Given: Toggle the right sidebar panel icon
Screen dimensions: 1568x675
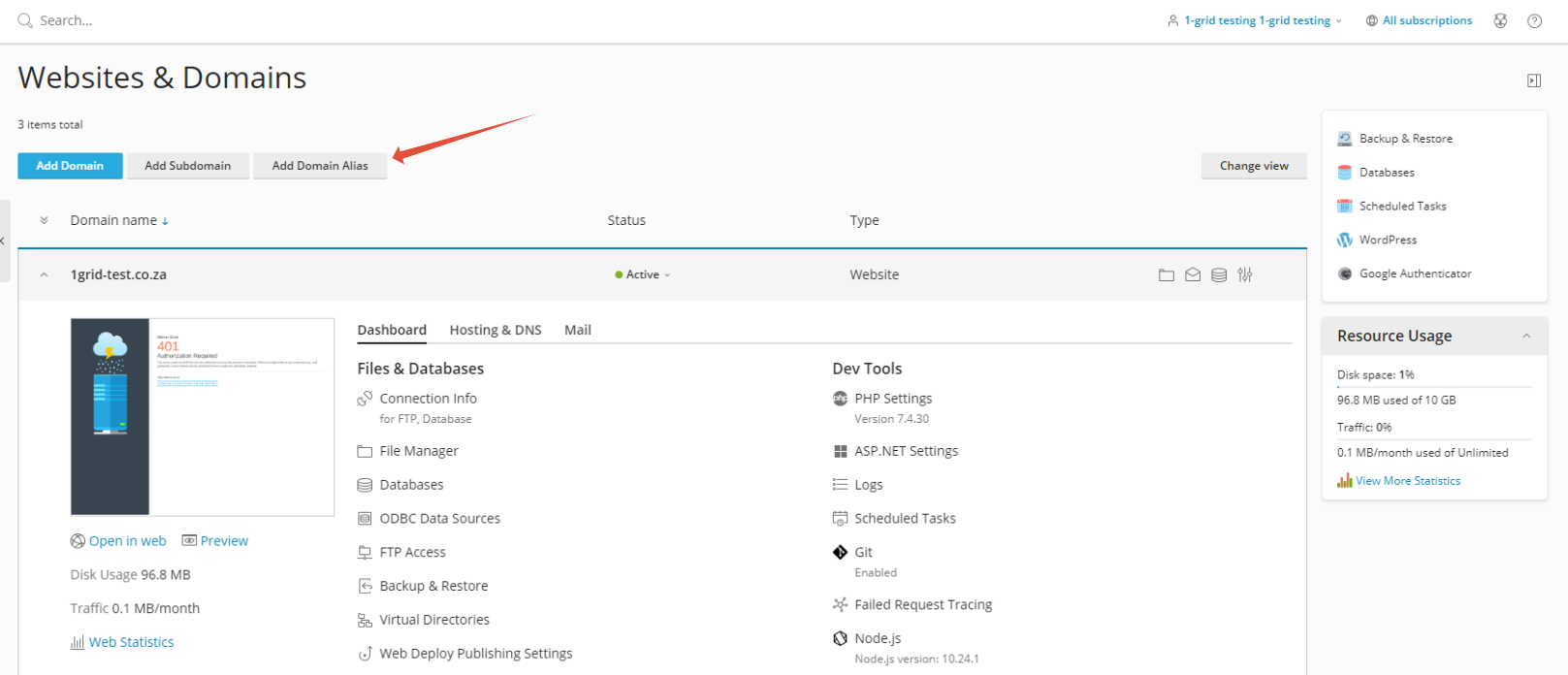Looking at the screenshot, I should point(1534,80).
